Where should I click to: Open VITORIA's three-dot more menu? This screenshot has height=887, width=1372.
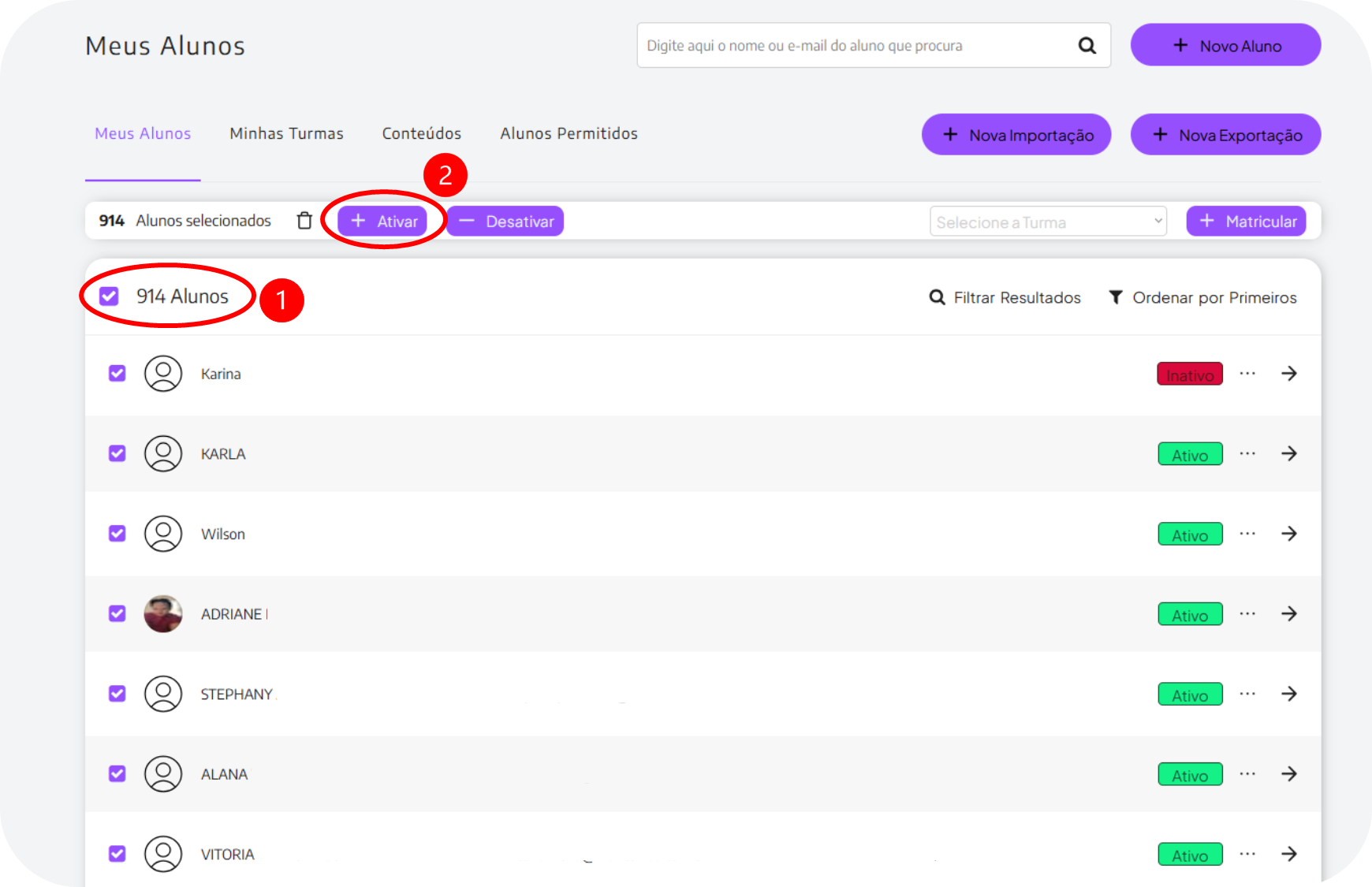click(x=1247, y=854)
